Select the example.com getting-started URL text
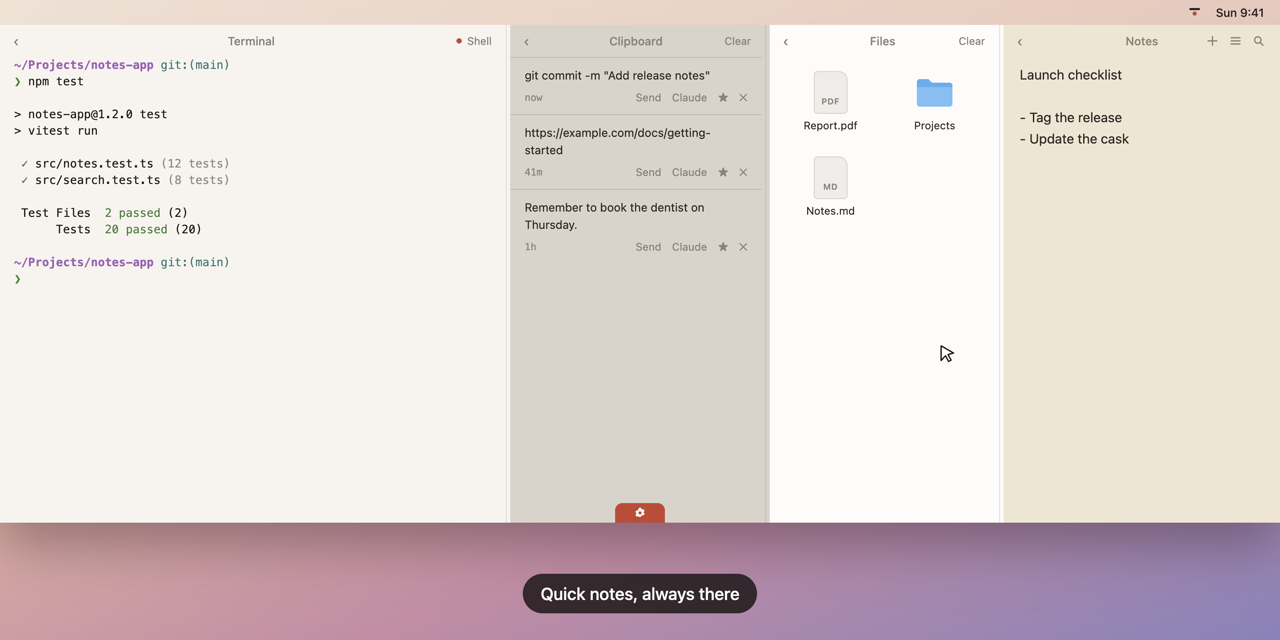Image resolution: width=1280 pixels, height=640 pixels. pos(617,141)
